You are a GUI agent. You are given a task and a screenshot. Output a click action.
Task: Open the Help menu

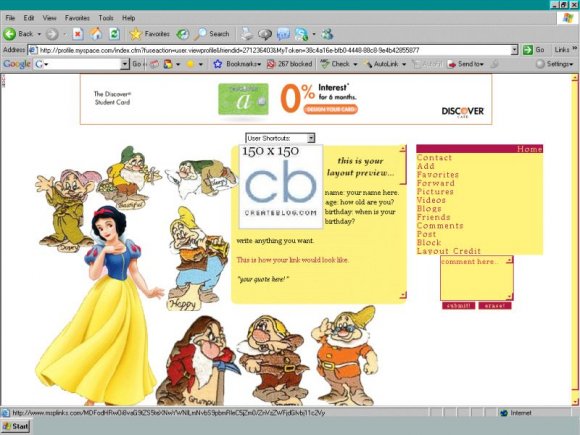[x=128, y=18]
